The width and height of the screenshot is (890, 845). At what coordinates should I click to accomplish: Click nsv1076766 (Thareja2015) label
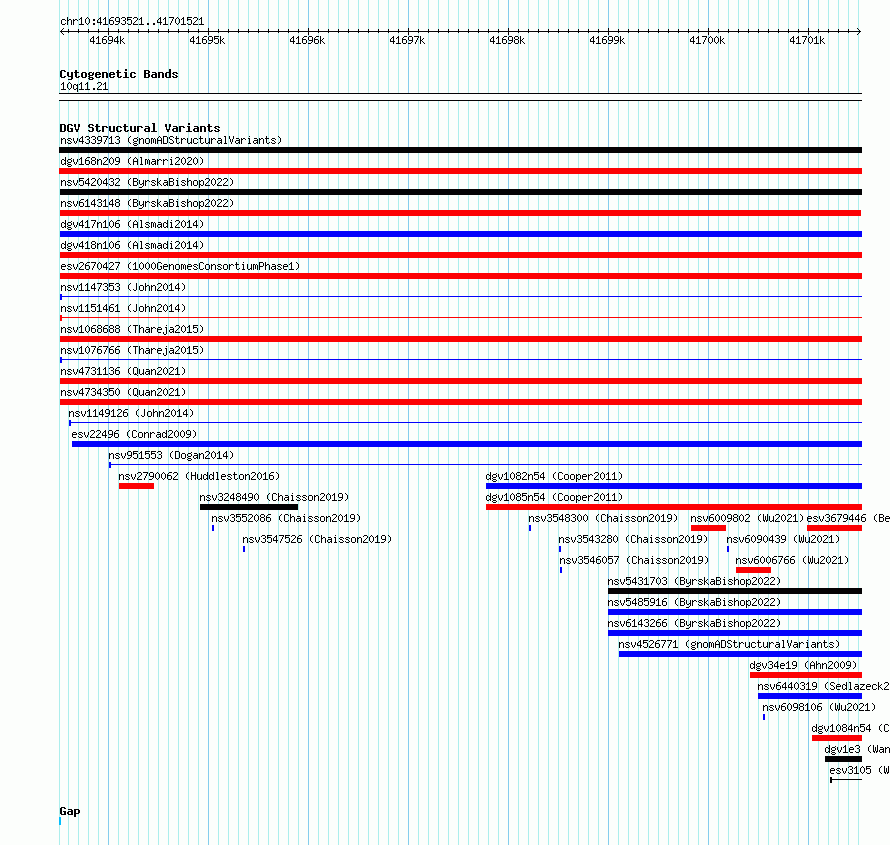click(x=132, y=350)
